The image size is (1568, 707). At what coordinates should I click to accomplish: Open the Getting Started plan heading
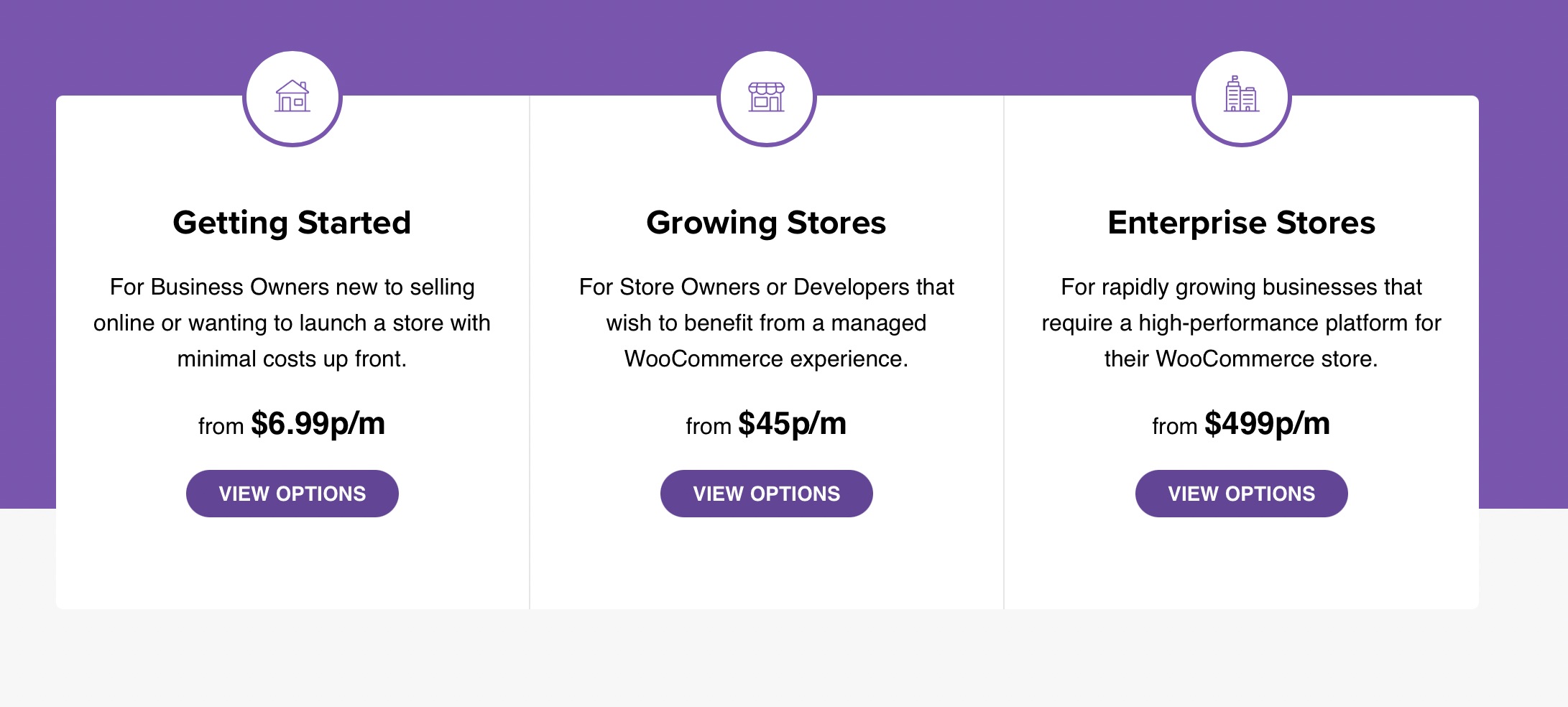[x=292, y=222]
